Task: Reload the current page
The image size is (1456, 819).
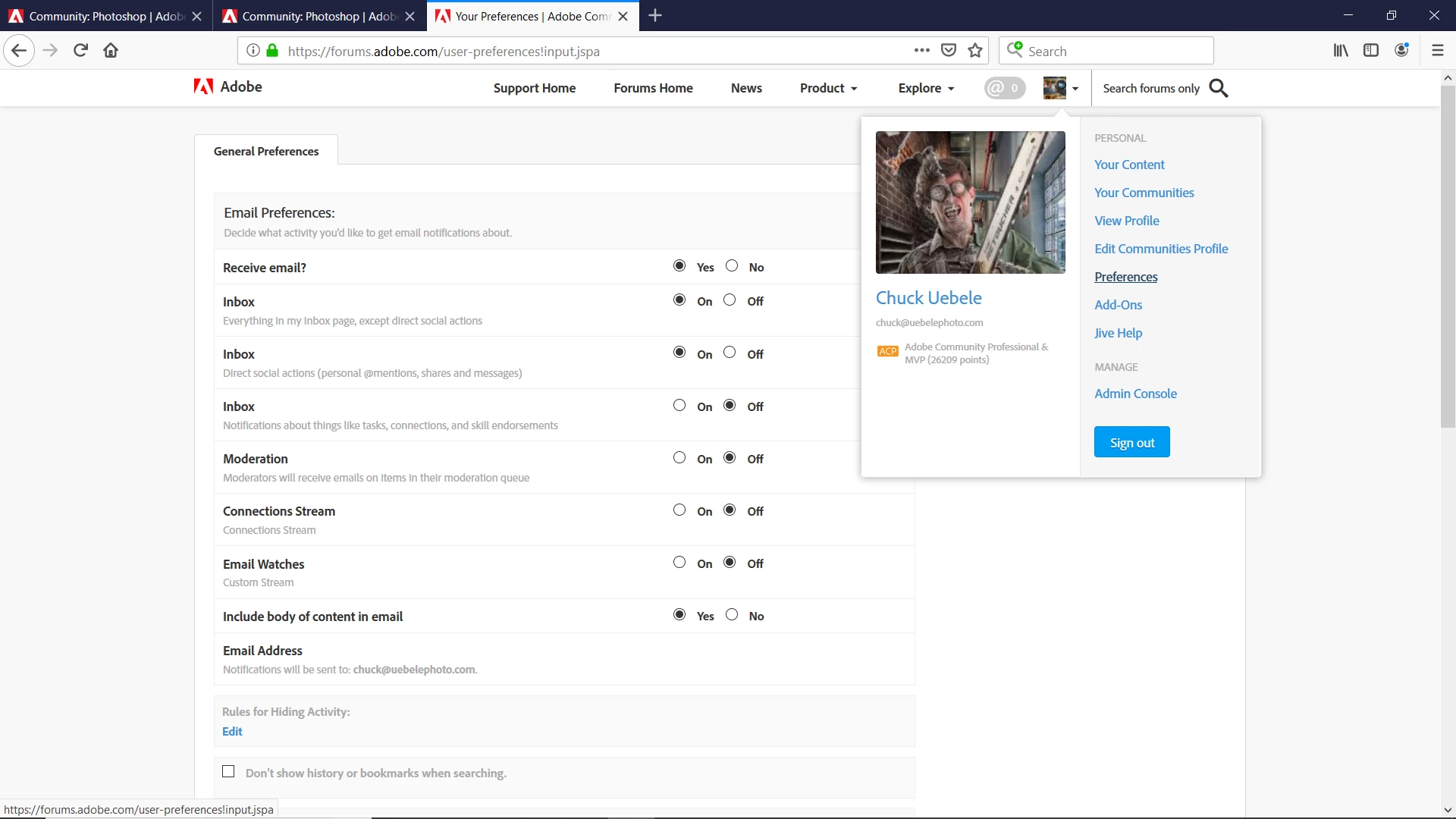Action: click(80, 51)
